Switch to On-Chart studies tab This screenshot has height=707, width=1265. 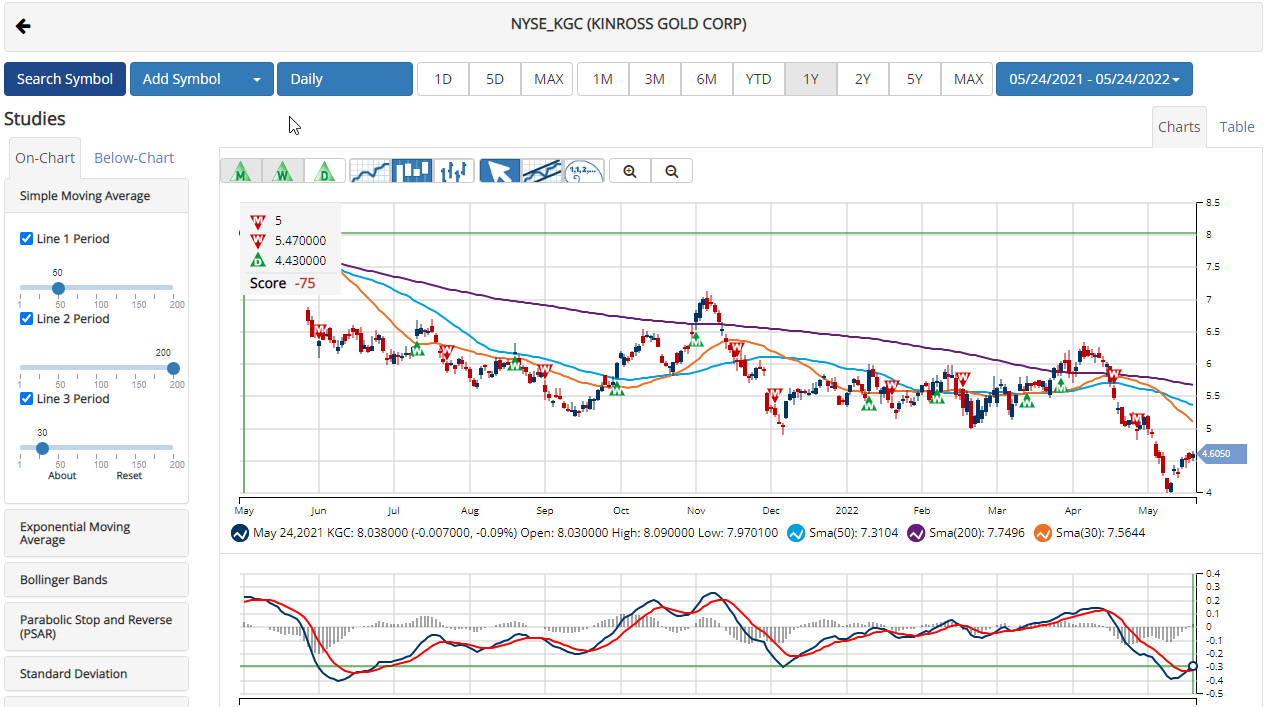point(45,158)
